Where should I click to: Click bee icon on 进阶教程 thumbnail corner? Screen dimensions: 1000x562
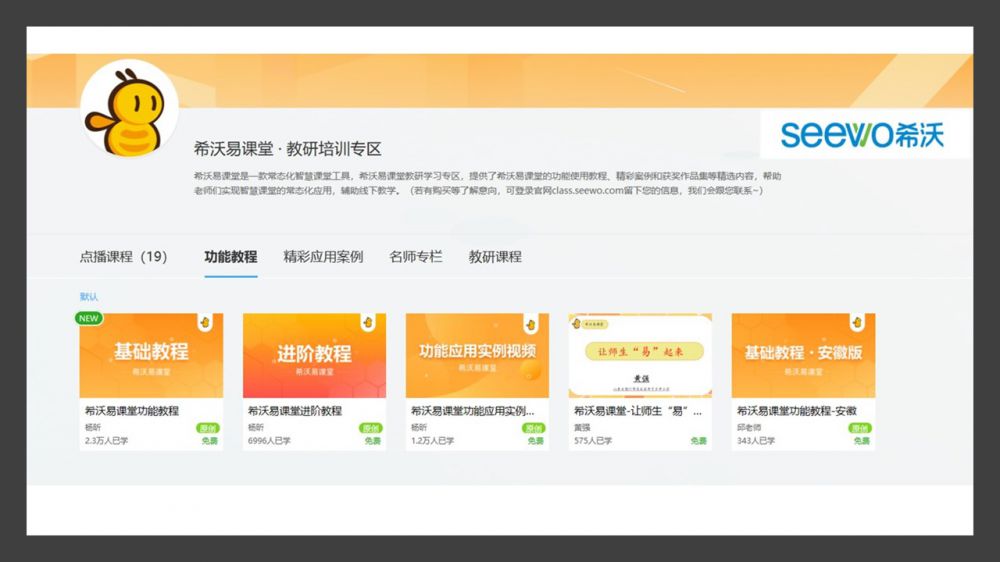368,323
